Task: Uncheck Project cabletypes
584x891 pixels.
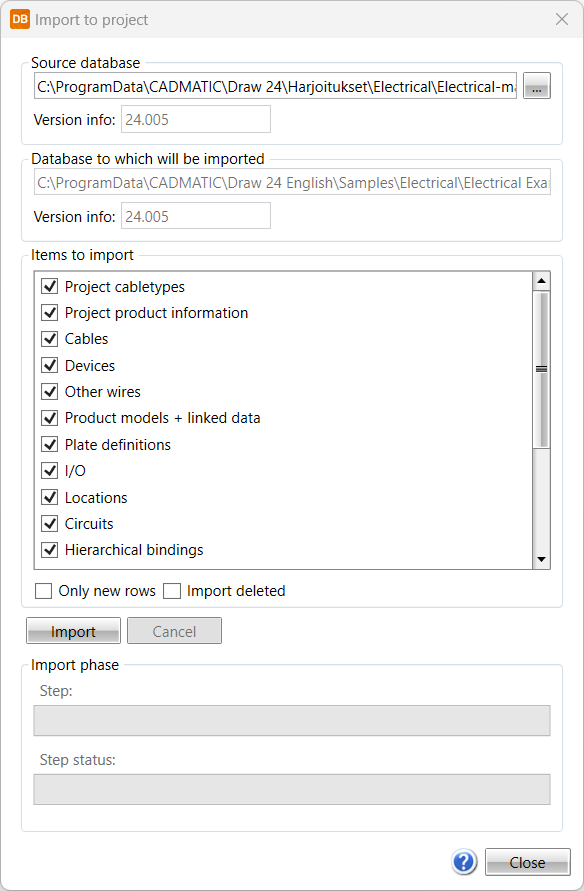Action: tap(50, 286)
